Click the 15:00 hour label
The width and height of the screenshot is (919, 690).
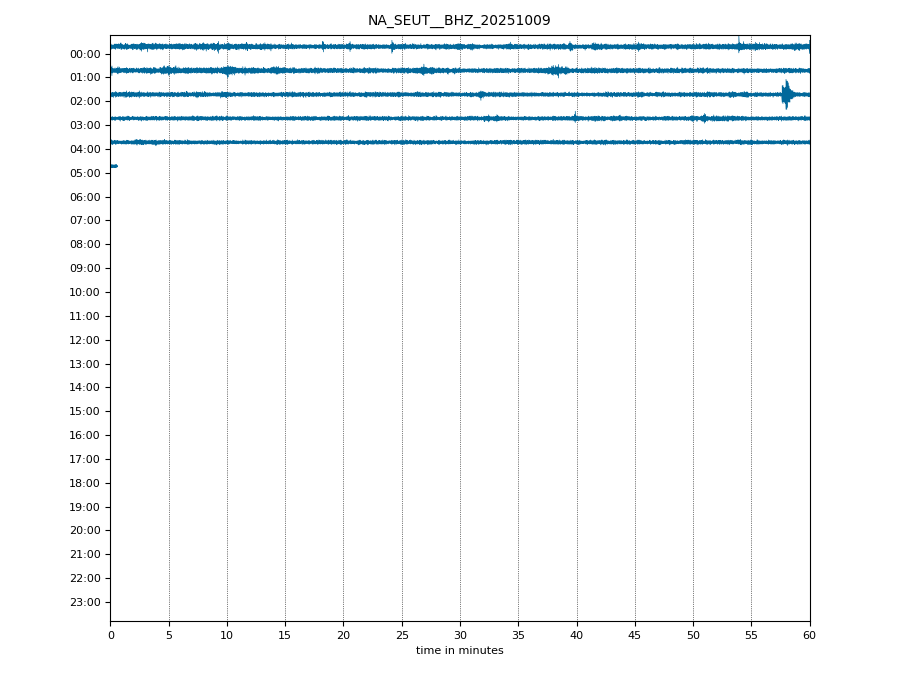click(85, 412)
